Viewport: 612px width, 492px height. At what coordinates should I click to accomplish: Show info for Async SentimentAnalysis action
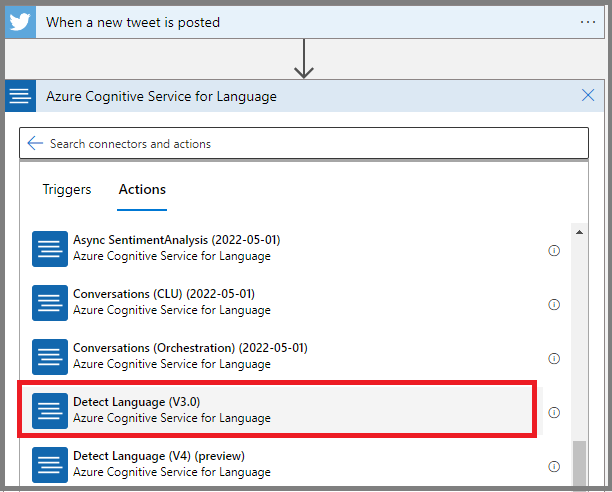point(554,250)
